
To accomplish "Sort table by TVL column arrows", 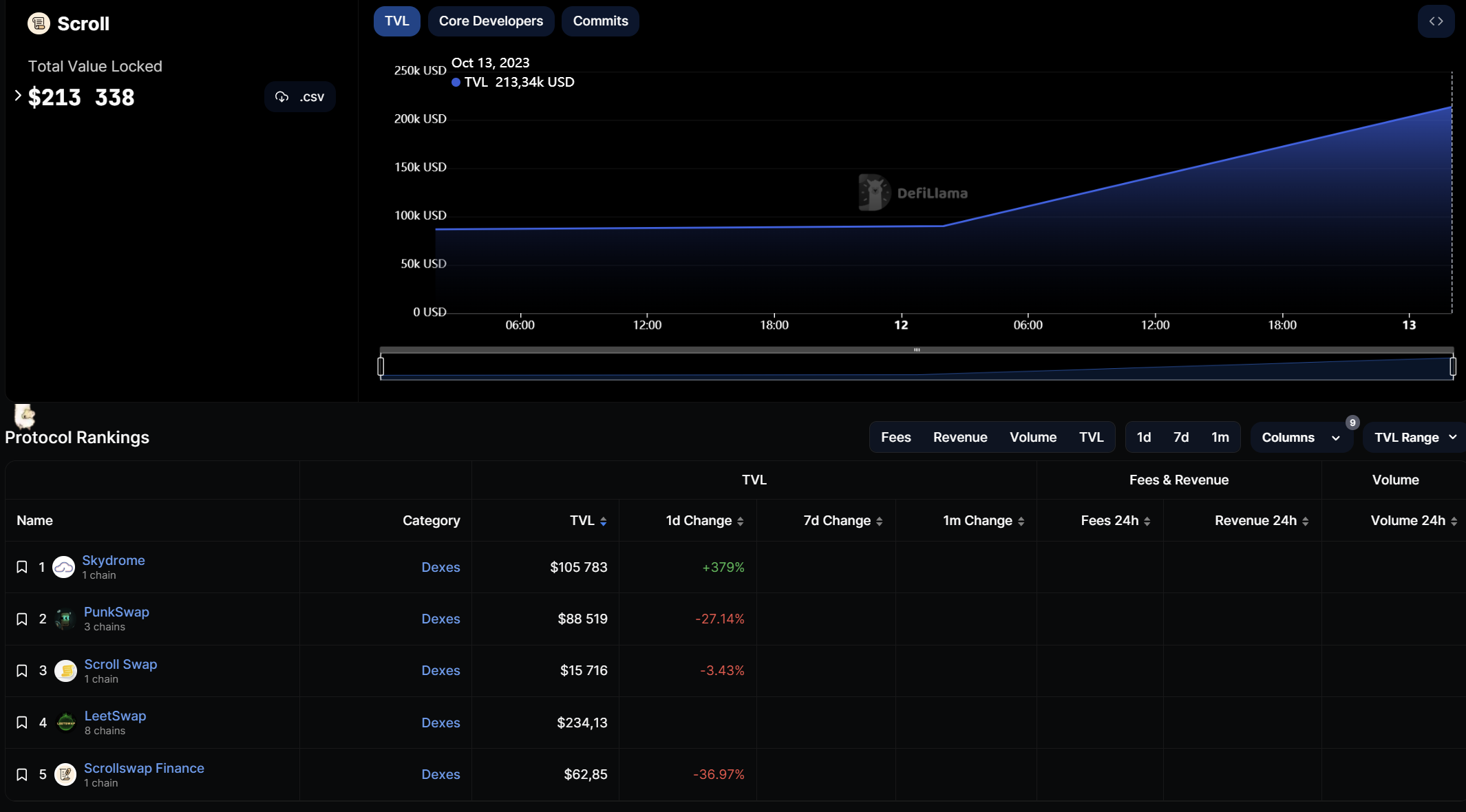I will click(x=603, y=522).
